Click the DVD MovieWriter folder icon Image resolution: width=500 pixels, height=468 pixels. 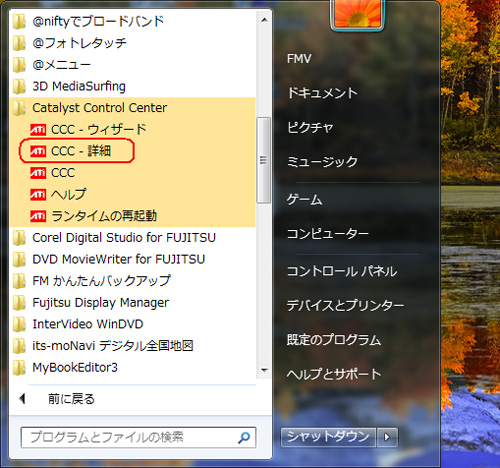tap(19, 259)
